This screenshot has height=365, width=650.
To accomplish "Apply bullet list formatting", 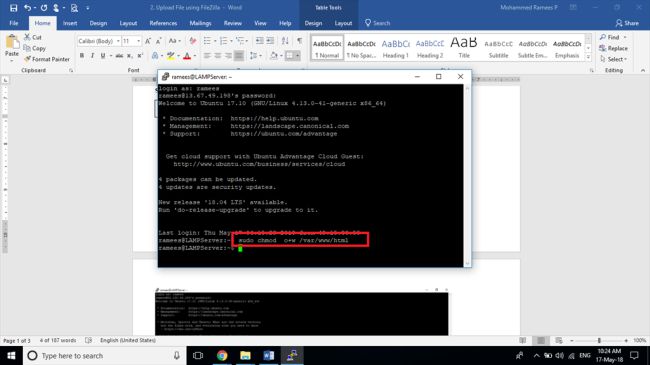I will [x=207, y=41].
